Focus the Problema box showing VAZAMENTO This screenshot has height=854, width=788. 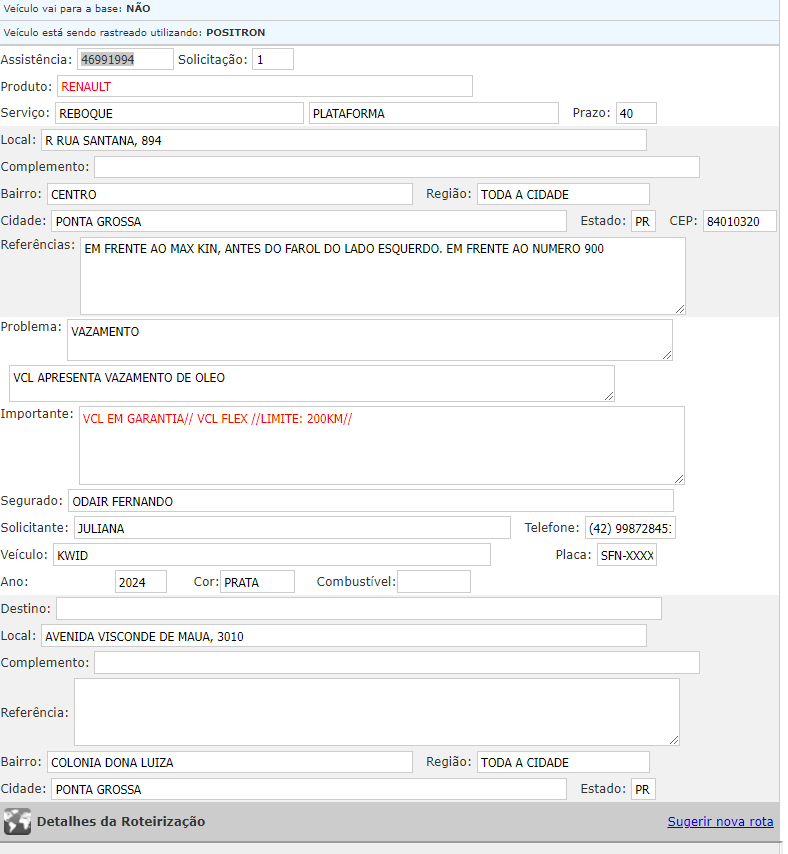click(369, 340)
